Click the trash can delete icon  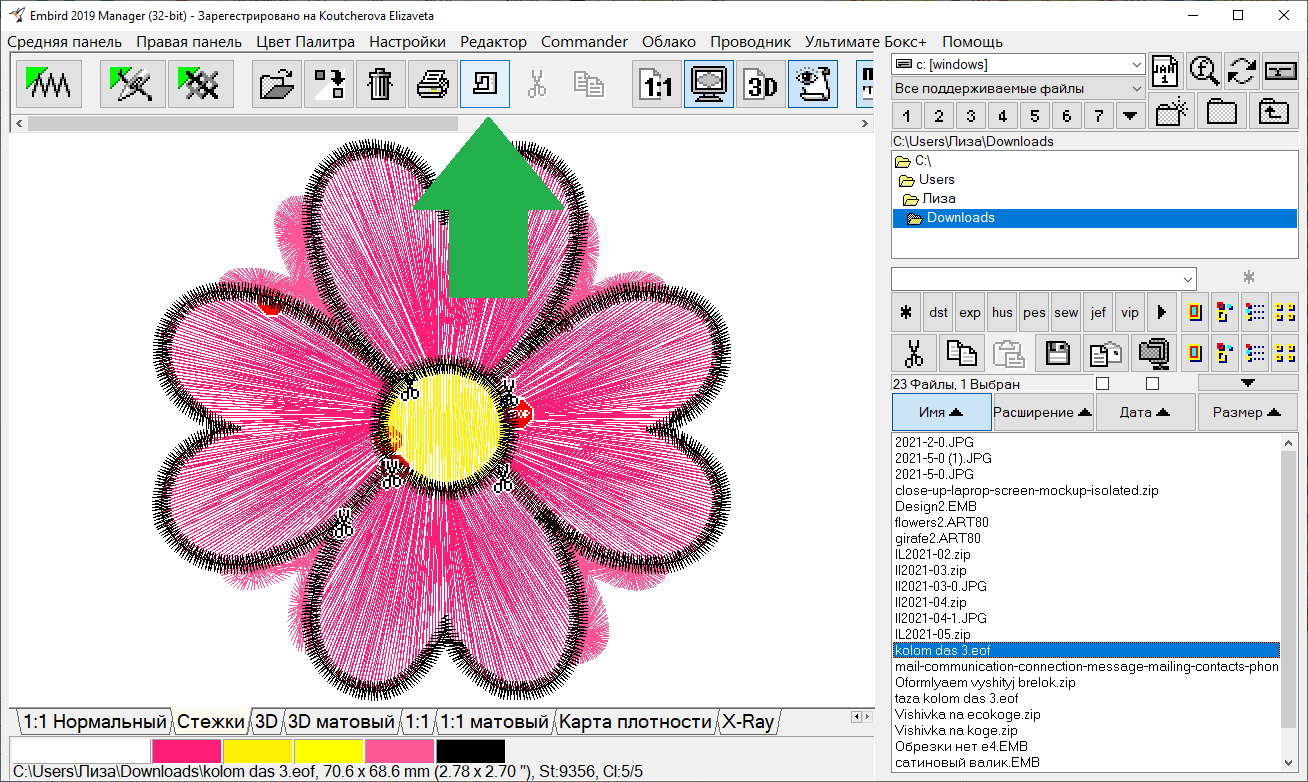coord(380,85)
